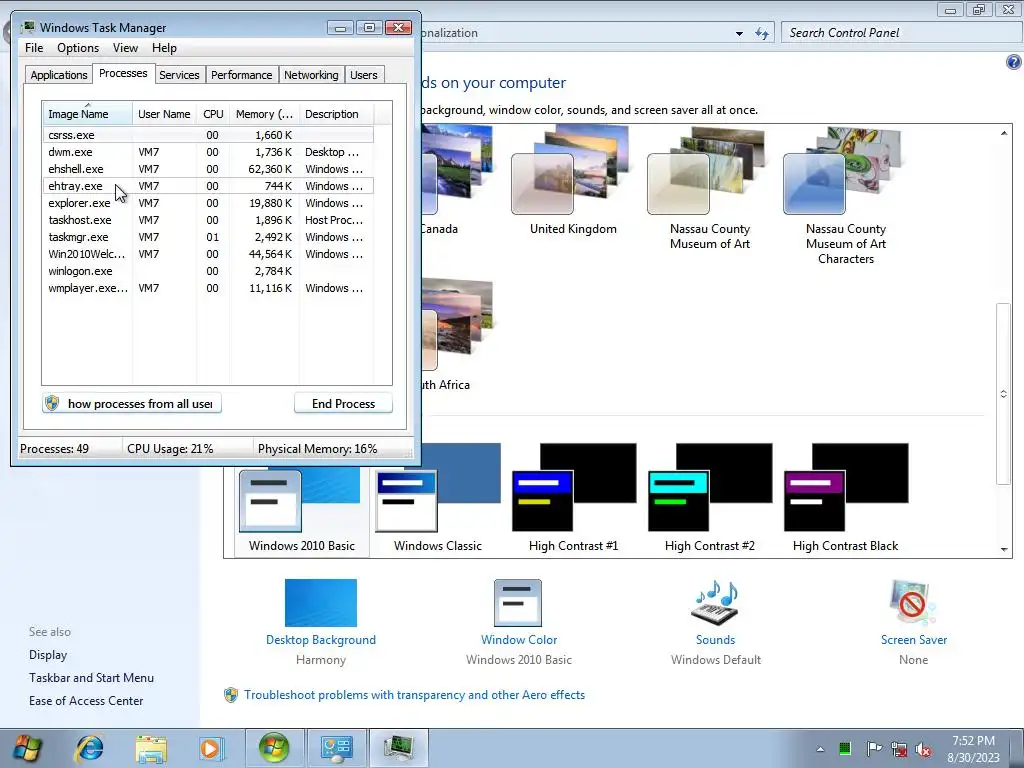Image resolution: width=1024 pixels, height=768 pixels.
Task: Open Windows Media Player taskbar icon
Action: [x=211, y=748]
